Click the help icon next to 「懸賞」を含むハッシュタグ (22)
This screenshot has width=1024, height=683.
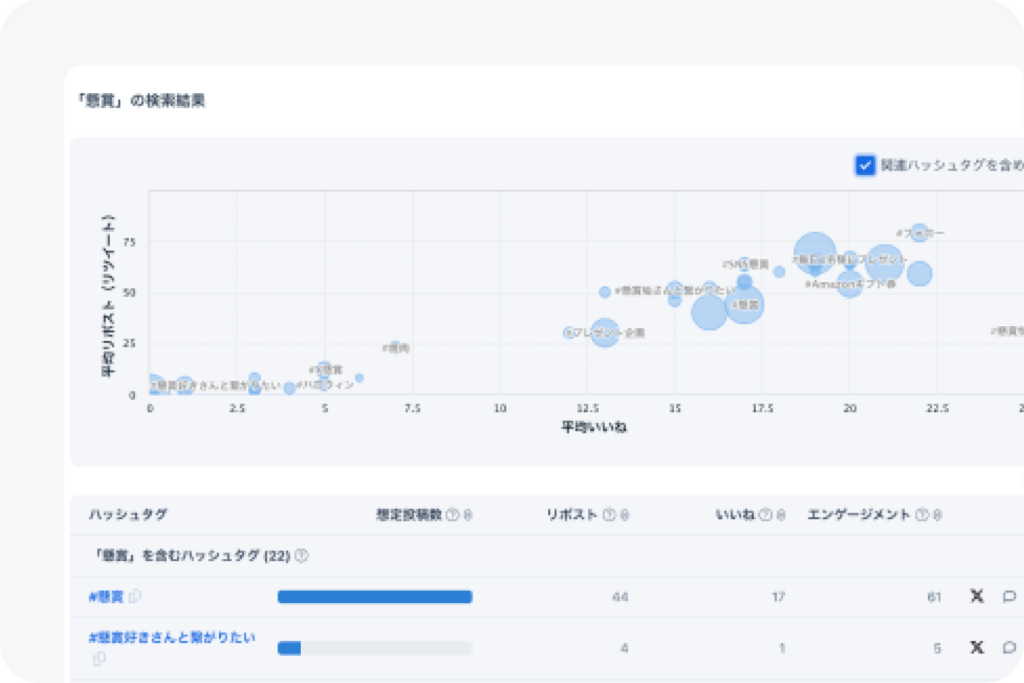301,555
